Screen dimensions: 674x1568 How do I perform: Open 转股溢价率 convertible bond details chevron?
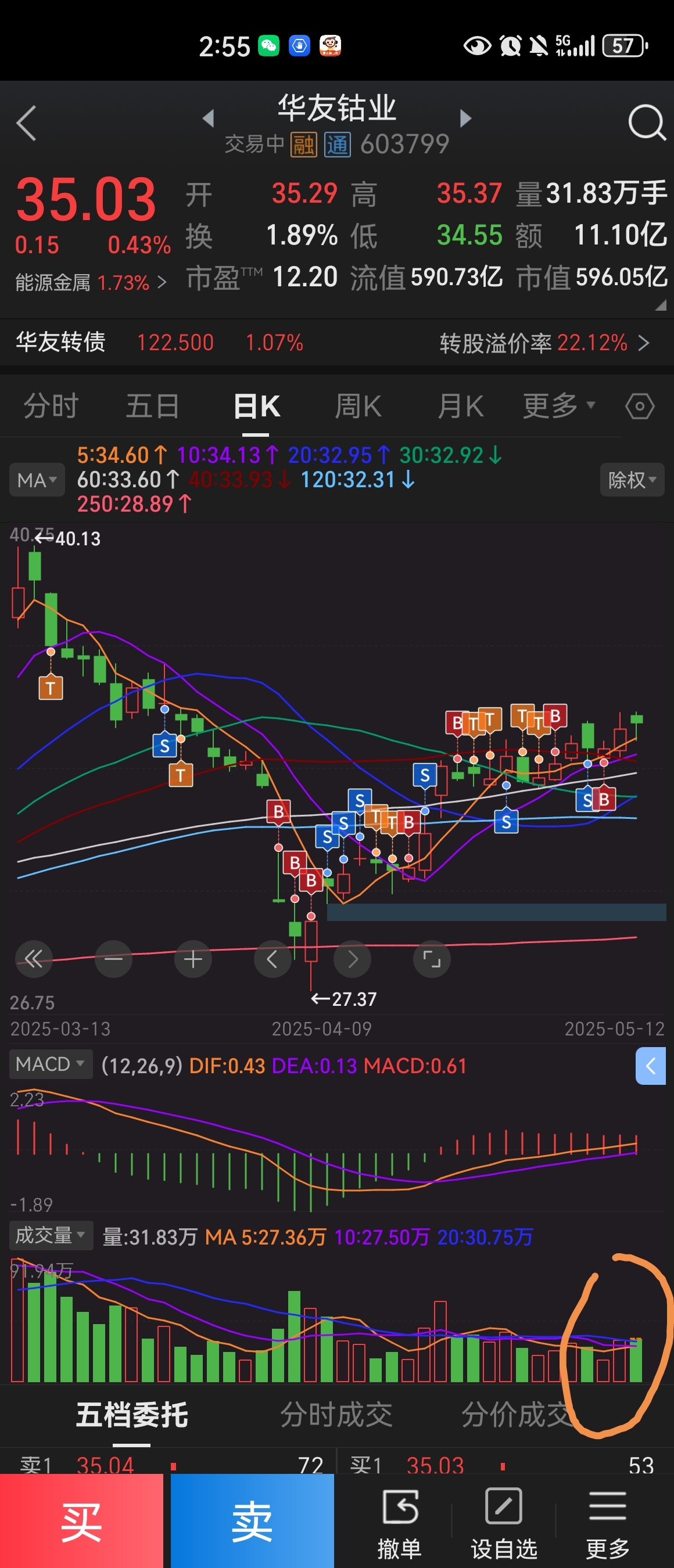click(x=644, y=343)
